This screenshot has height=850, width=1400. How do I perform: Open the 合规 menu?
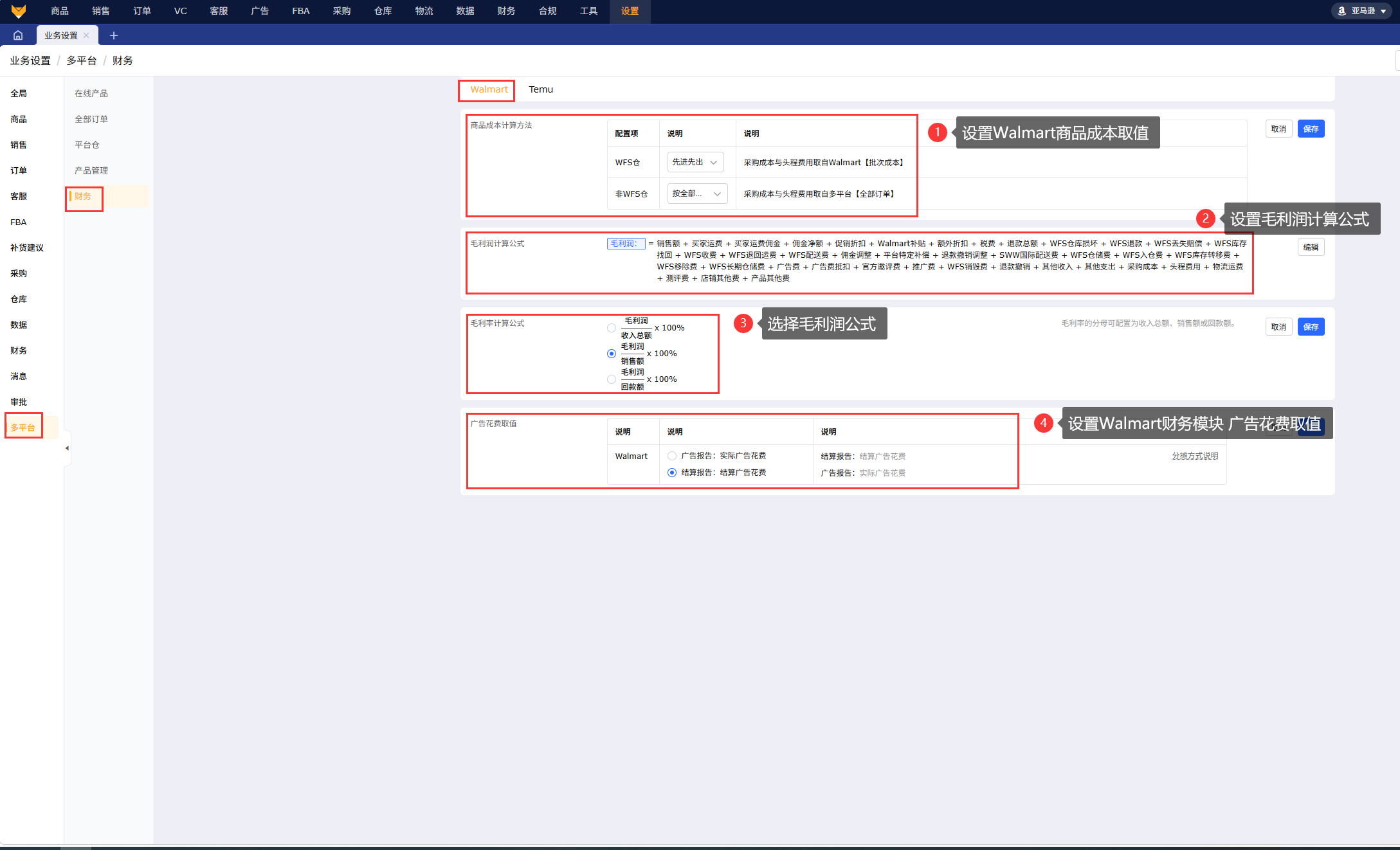point(548,11)
